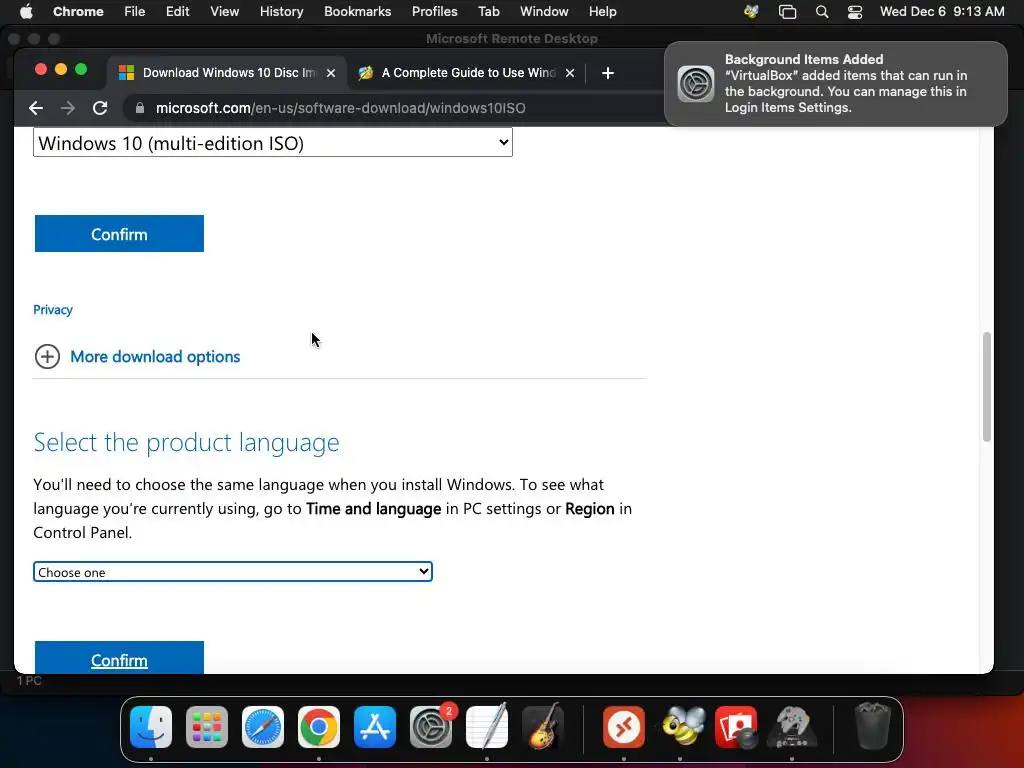Open Spotlight search in the menu bar
The image size is (1024, 768).
[x=822, y=12]
